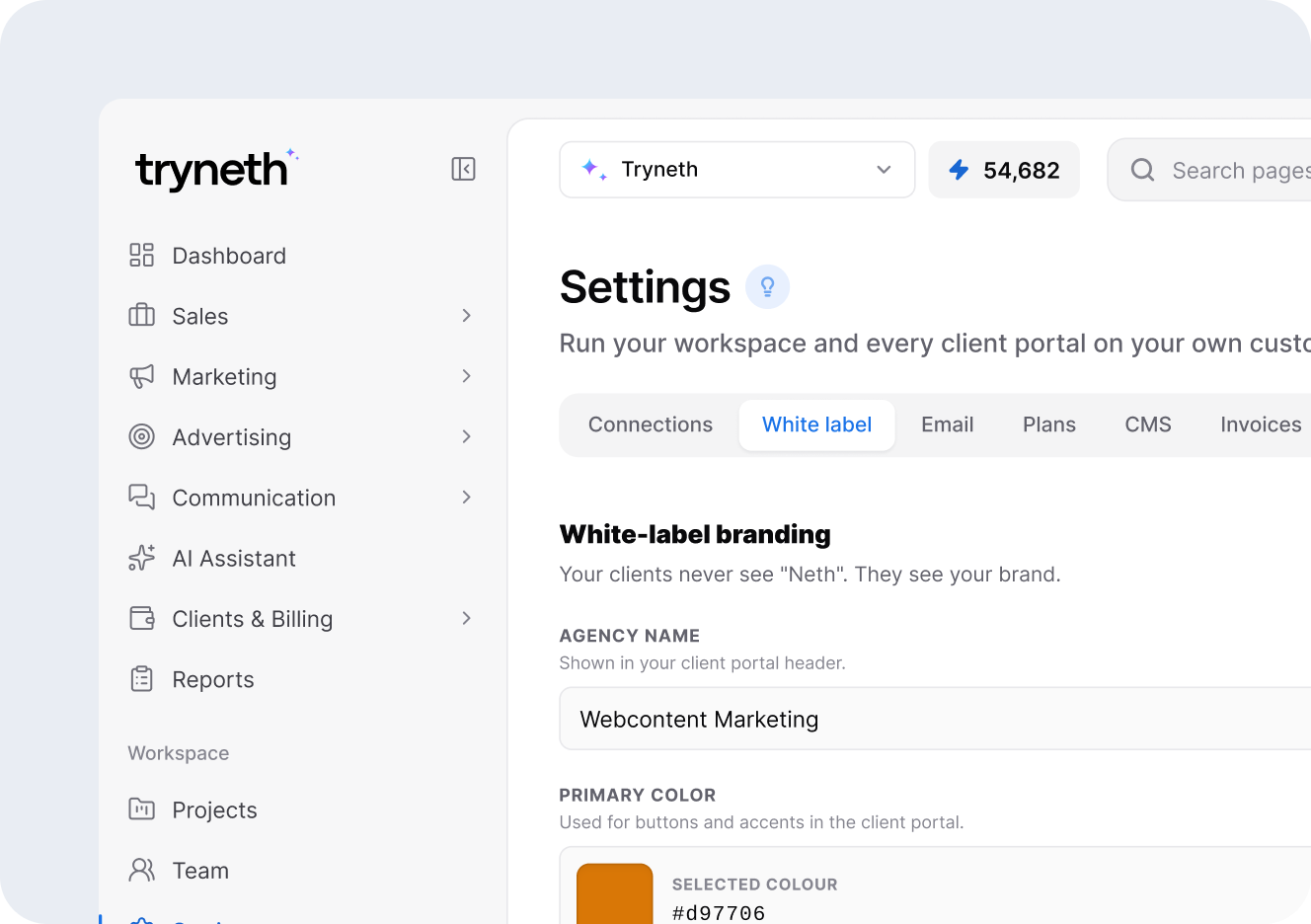Open Projects label in sidebar

tap(214, 809)
